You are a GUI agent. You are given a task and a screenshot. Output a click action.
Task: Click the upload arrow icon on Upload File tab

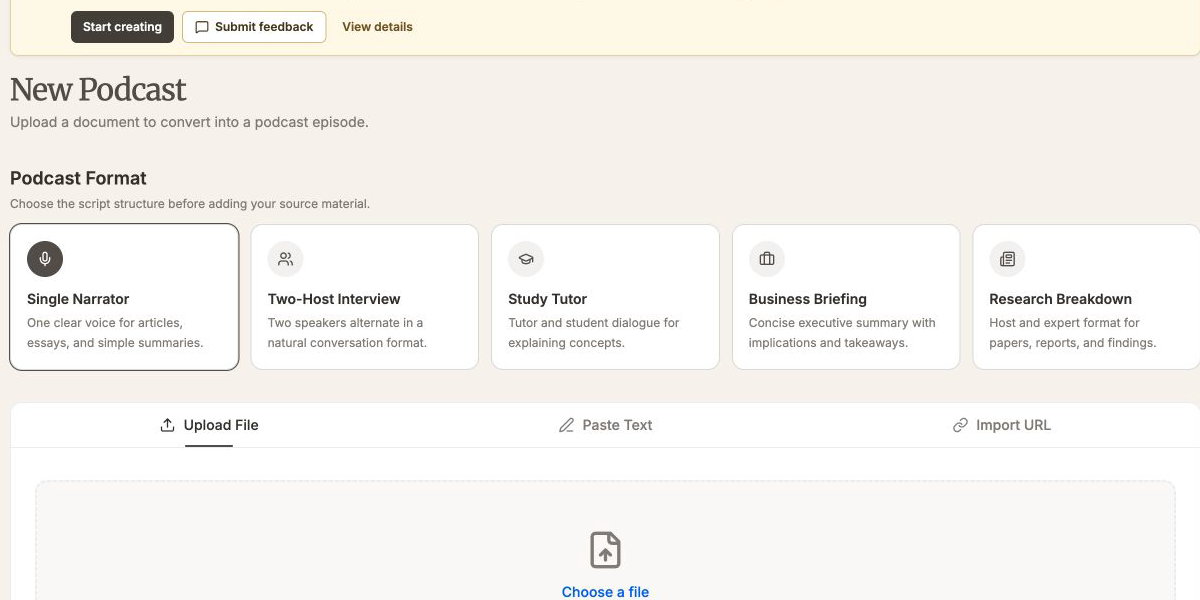167,425
